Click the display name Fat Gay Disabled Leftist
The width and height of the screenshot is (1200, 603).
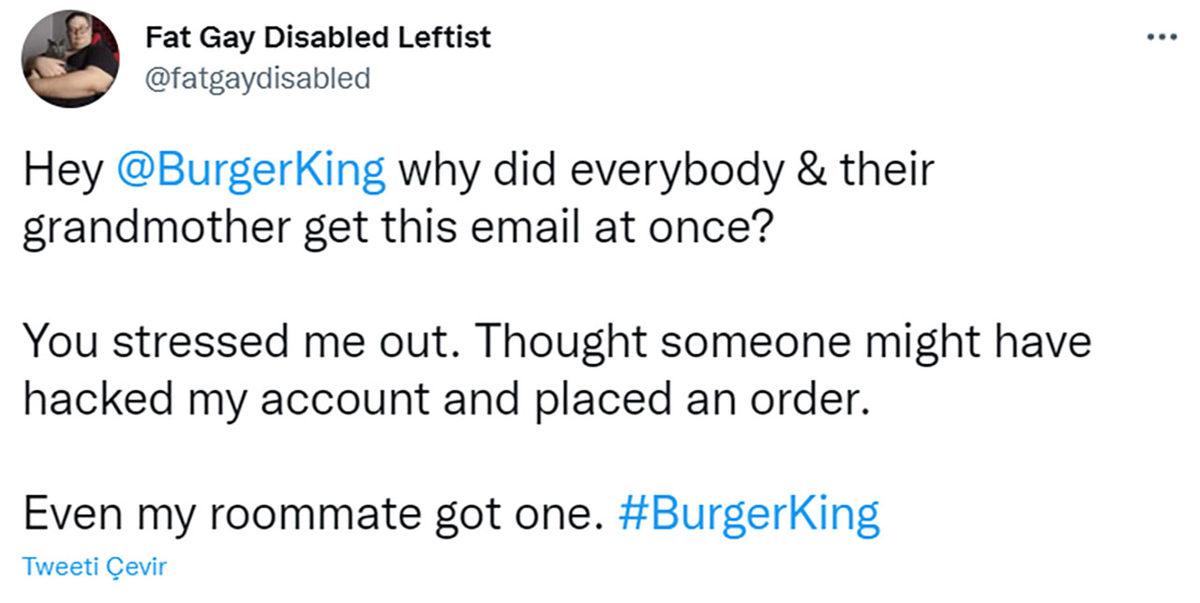click(318, 37)
